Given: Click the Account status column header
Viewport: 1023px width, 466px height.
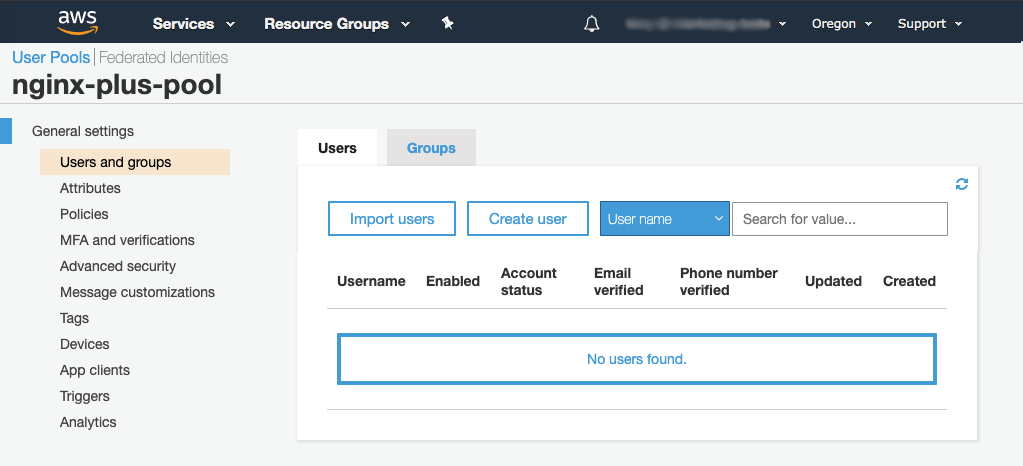Looking at the screenshot, I should (528, 281).
